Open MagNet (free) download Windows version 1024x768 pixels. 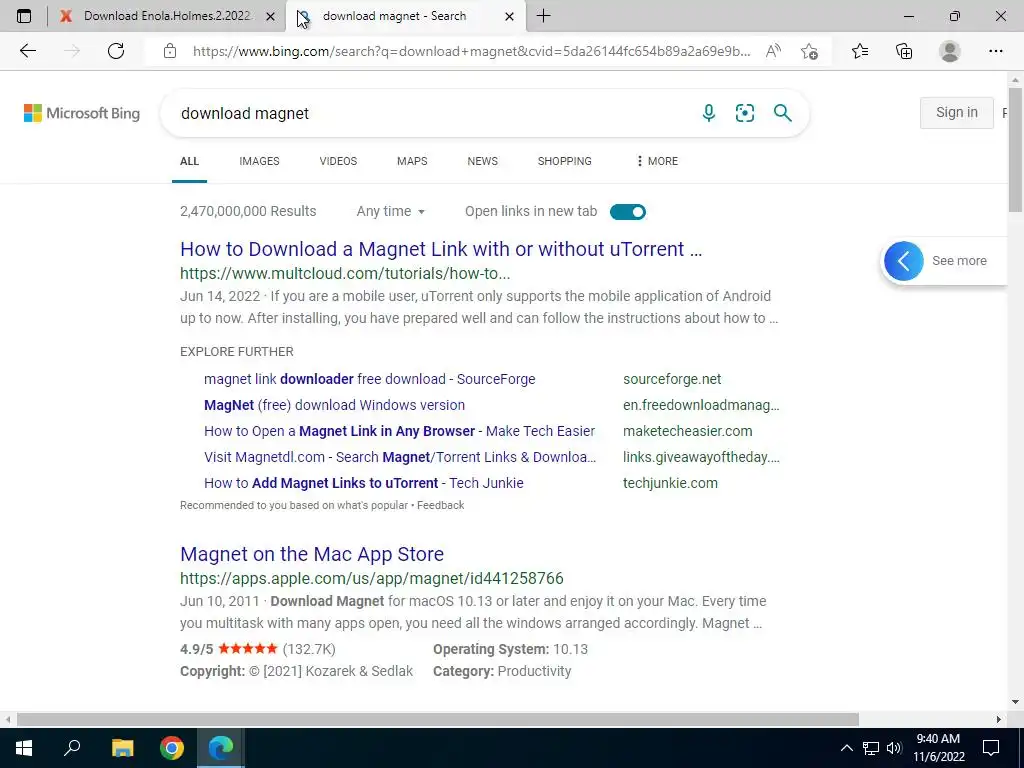[x=334, y=405]
